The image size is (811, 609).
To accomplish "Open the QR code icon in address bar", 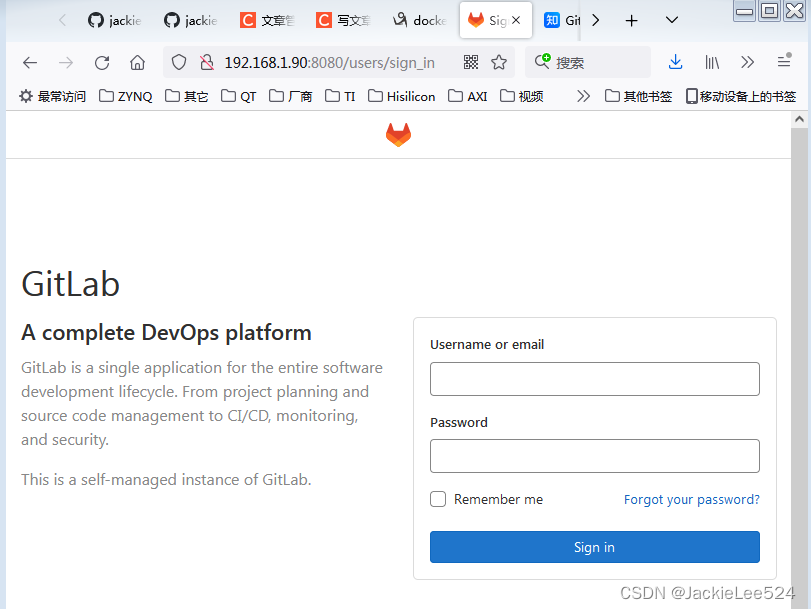I will pos(471,63).
